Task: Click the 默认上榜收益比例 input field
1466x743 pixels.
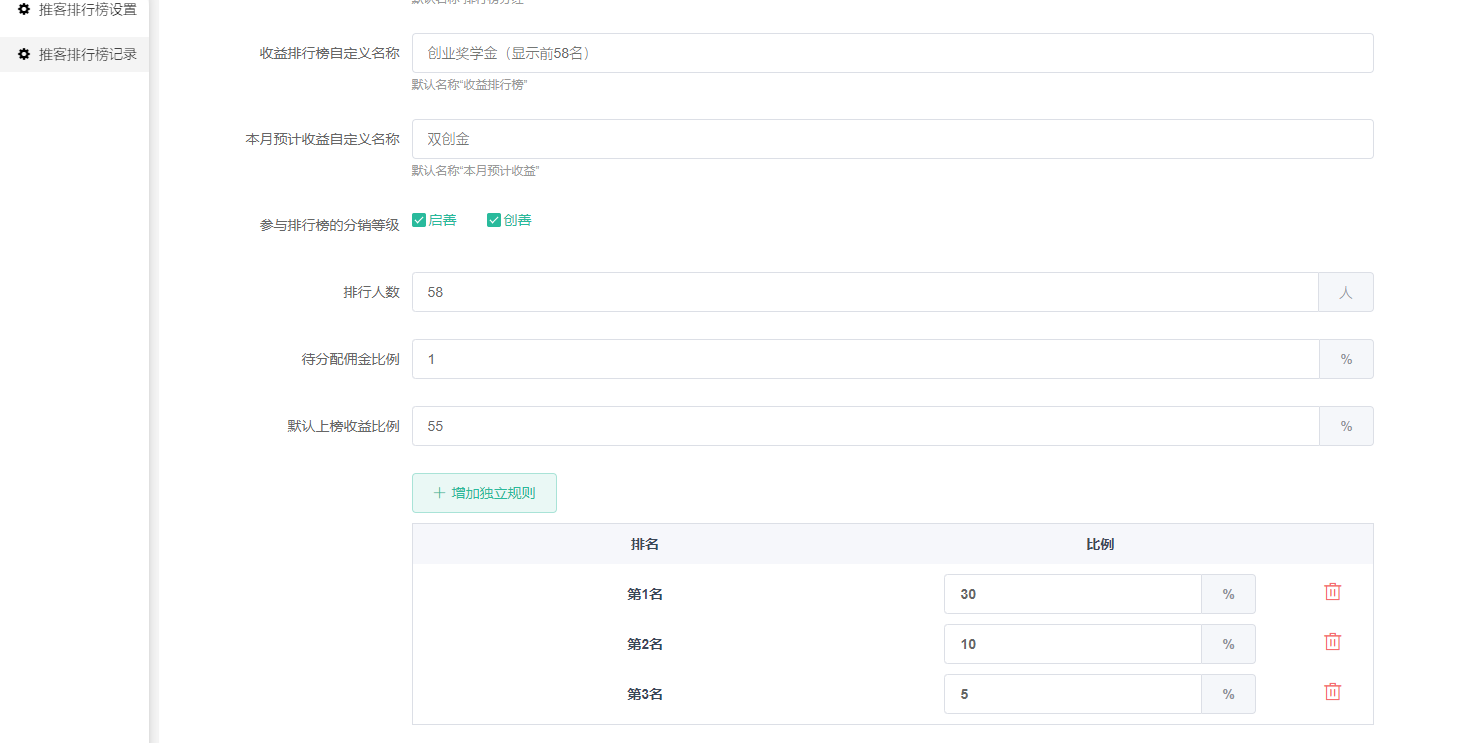Action: click(865, 426)
